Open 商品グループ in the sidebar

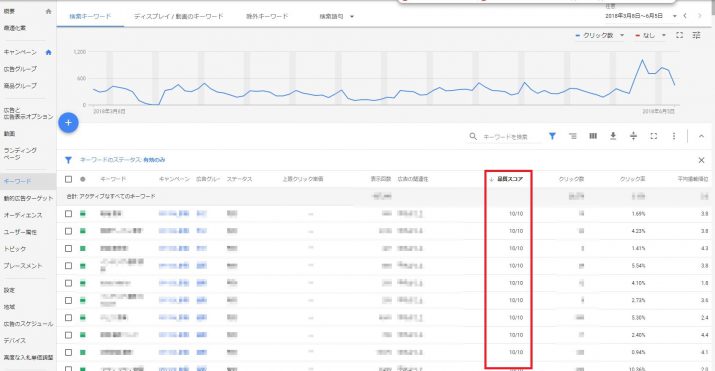(x=20, y=86)
